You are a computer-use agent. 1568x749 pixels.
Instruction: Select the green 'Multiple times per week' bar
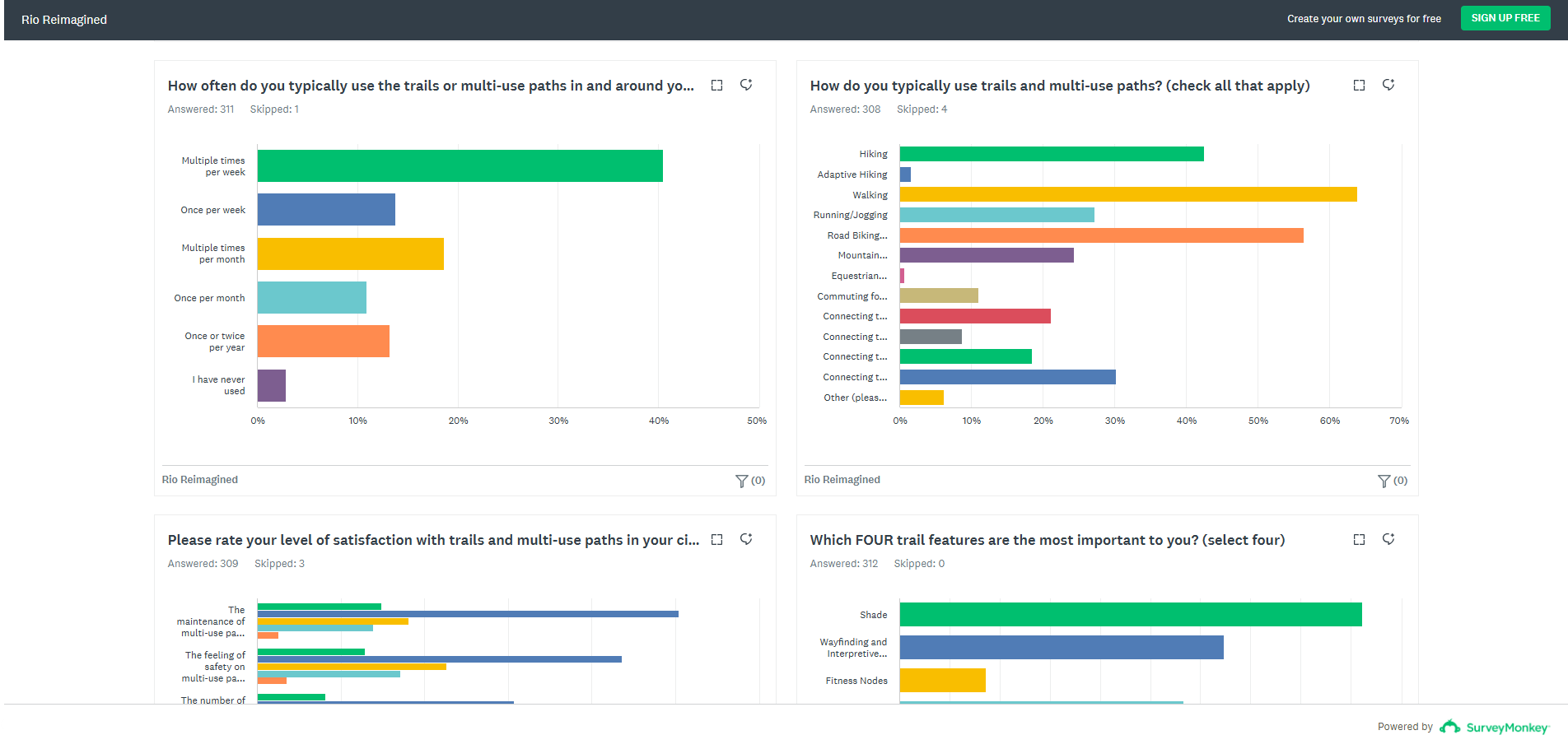tap(460, 165)
